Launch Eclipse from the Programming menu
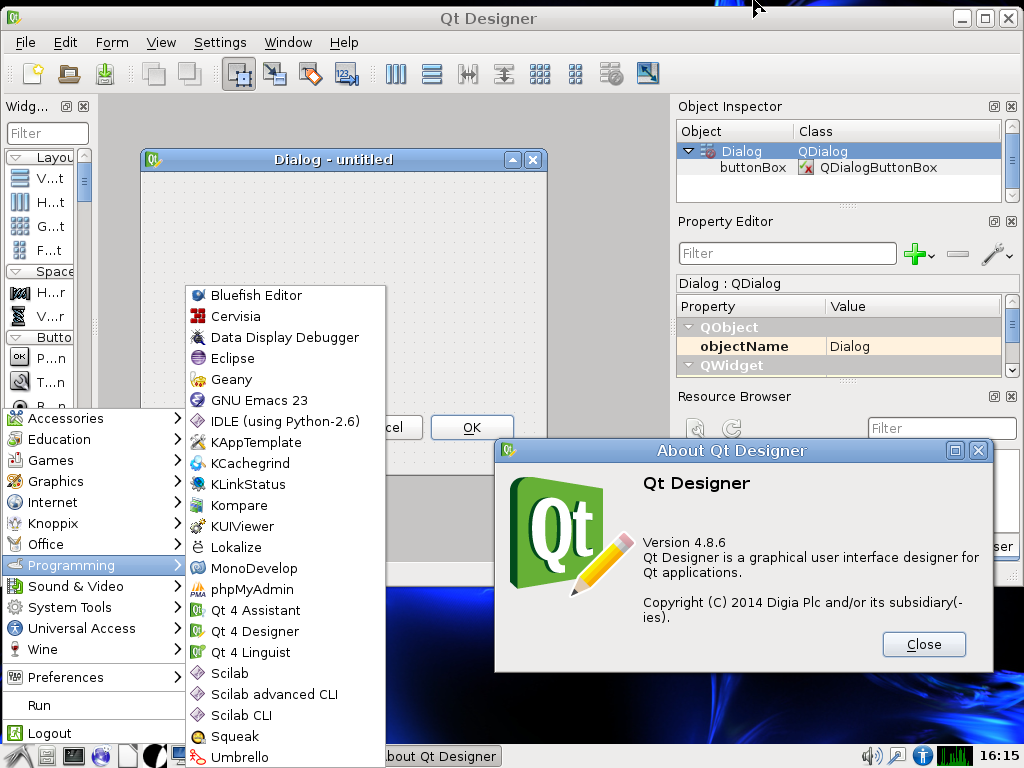This screenshot has height=768, width=1024. tap(285, 359)
